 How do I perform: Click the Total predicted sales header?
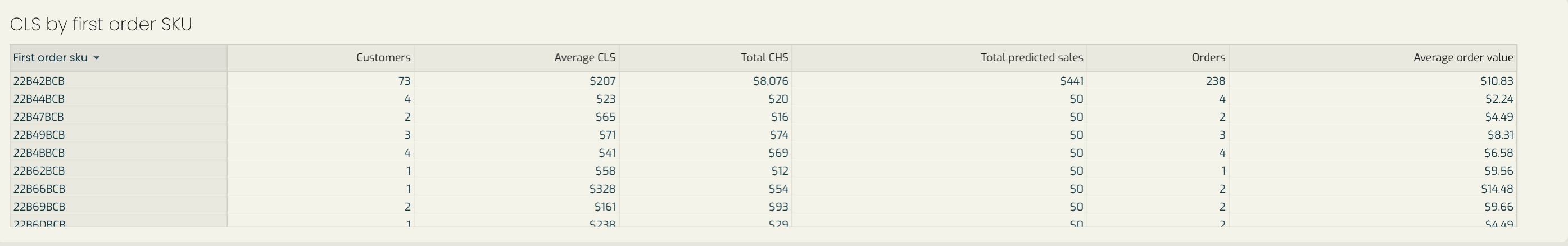coord(940,58)
